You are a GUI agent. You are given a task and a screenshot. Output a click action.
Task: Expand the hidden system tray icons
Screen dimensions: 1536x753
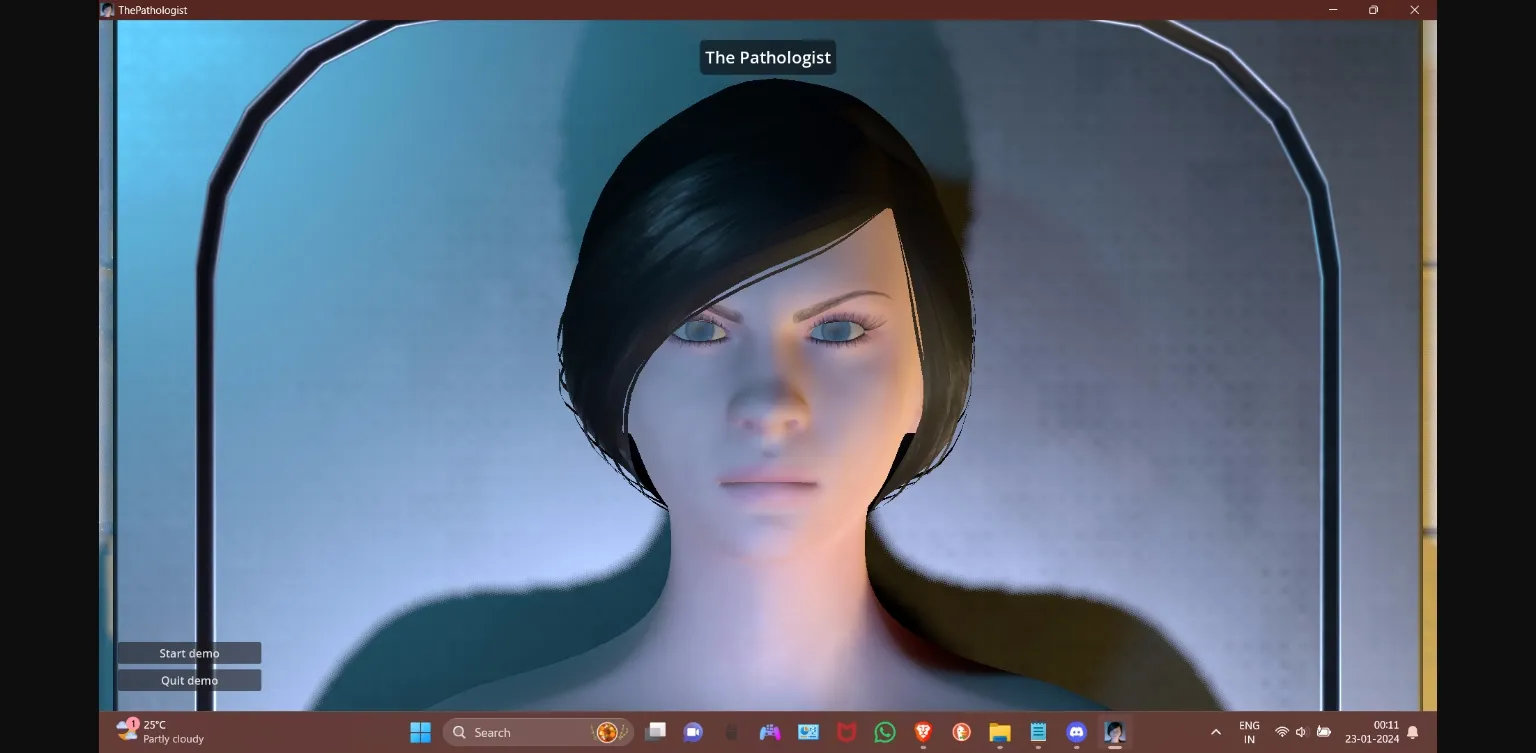pos(1216,732)
